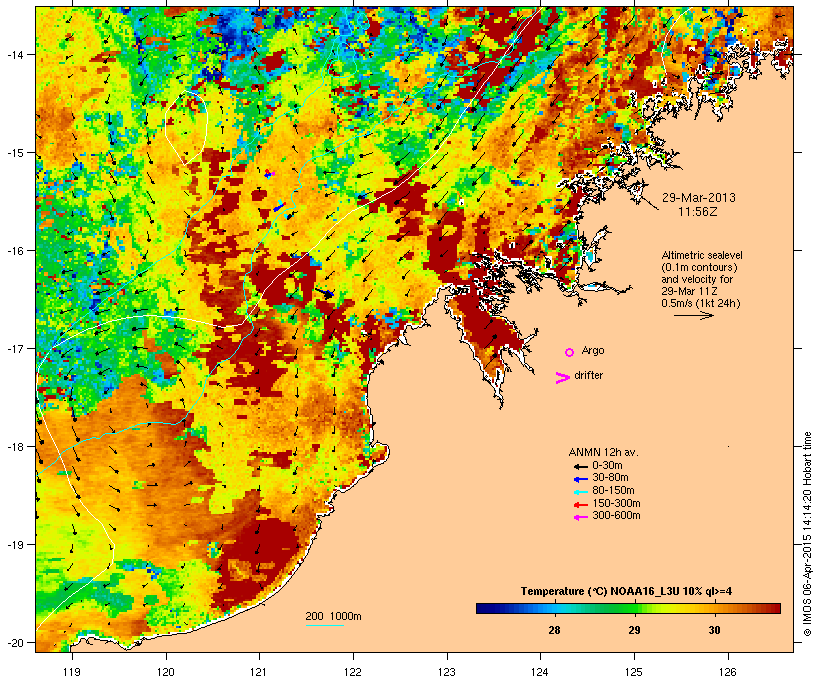Click the '(0.1m contours)' caption line

(x=699, y=267)
